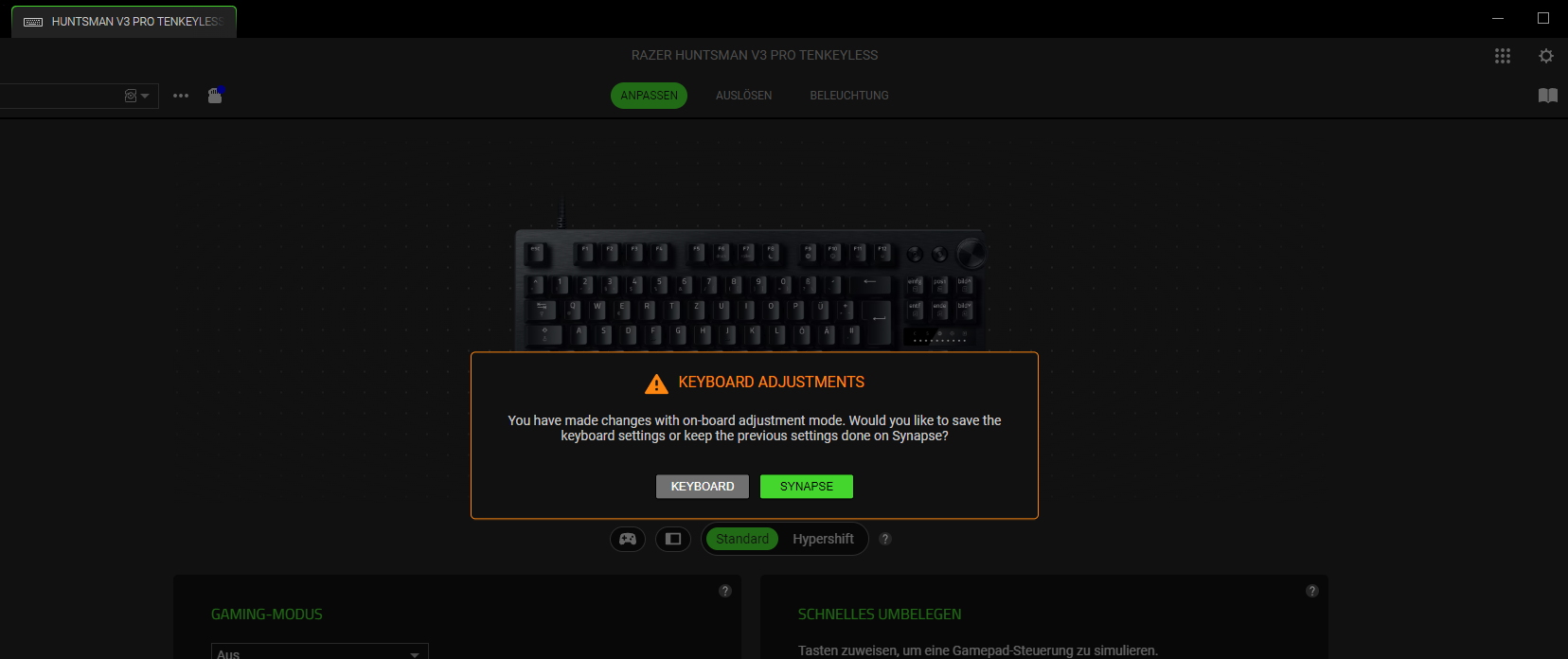
Task: Show help for Standard/Hypershift toggle
Action: pyautogui.click(x=885, y=539)
